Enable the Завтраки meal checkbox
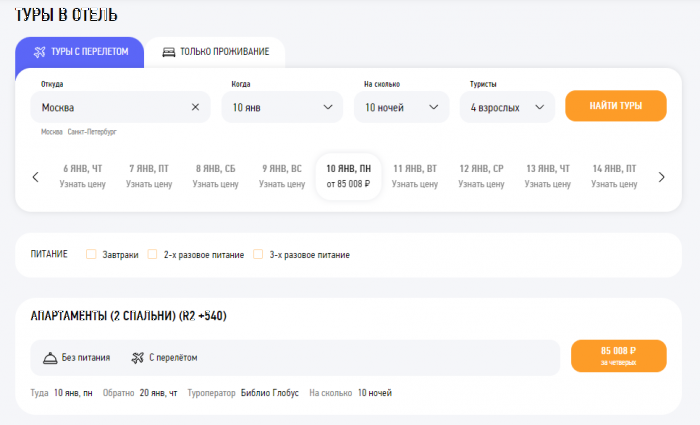700x425 pixels. coord(91,254)
